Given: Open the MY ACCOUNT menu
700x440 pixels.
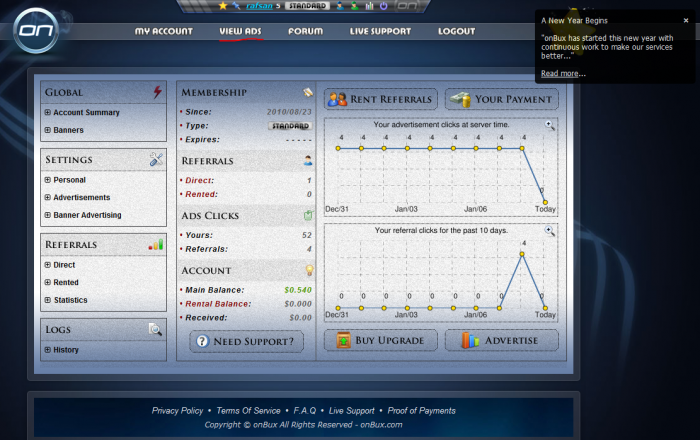Looking at the screenshot, I should [164, 31].
